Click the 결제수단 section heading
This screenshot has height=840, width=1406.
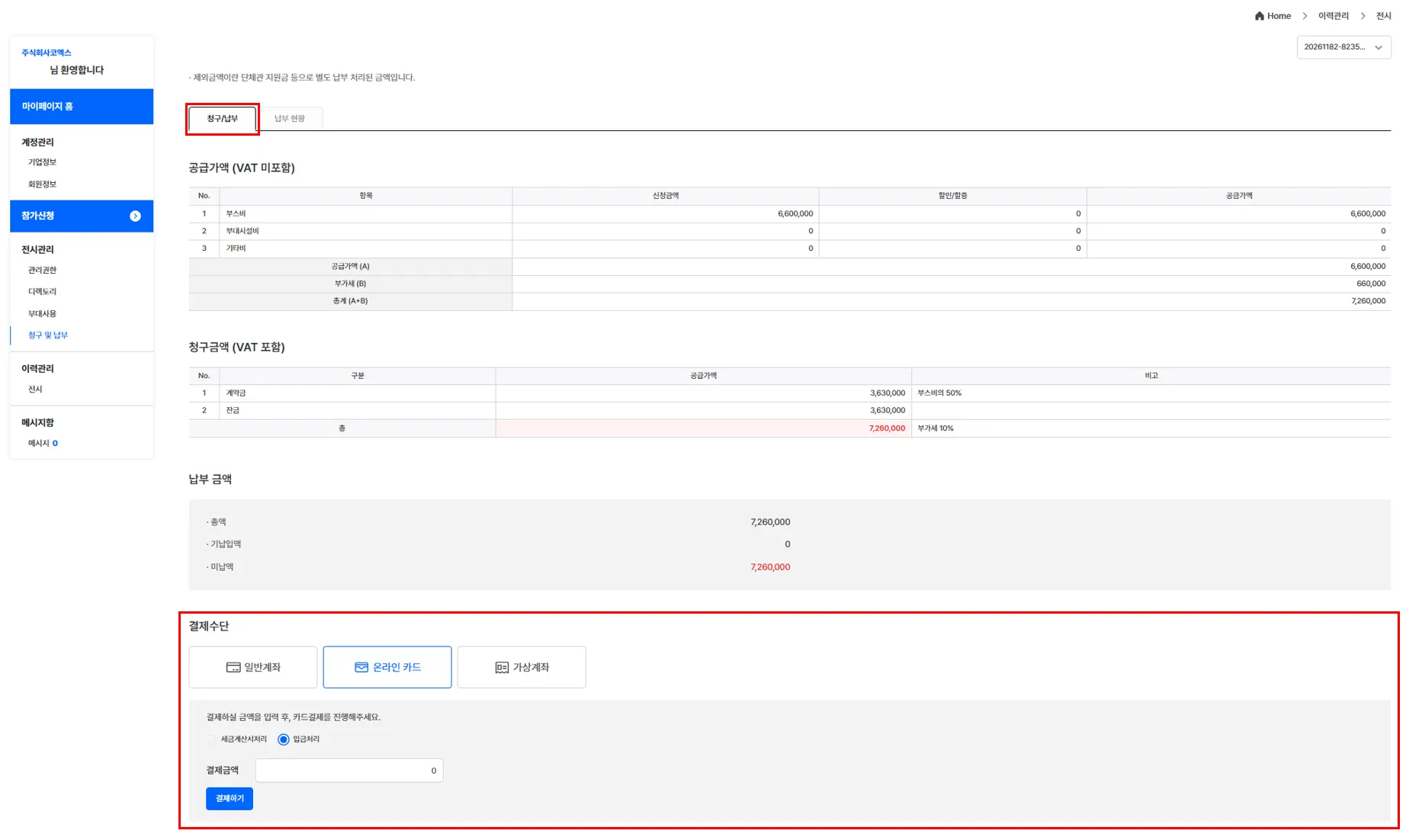[209, 626]
